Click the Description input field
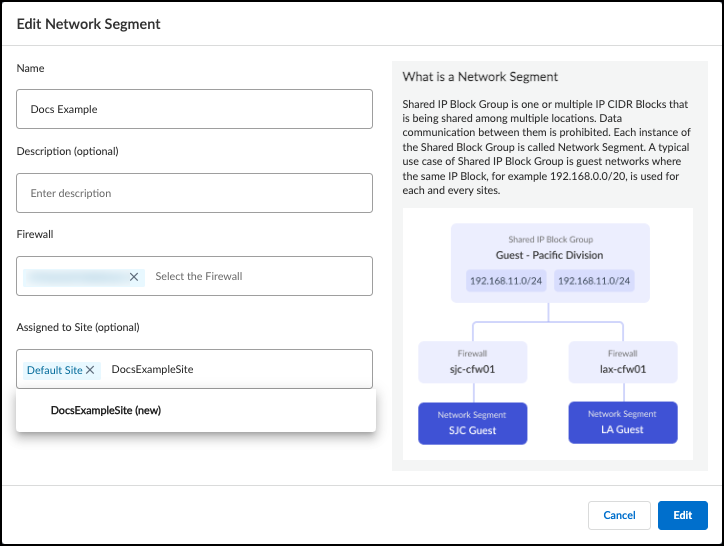Image resolution: width=724 pixels, height=546 pixels. point(194,193)
